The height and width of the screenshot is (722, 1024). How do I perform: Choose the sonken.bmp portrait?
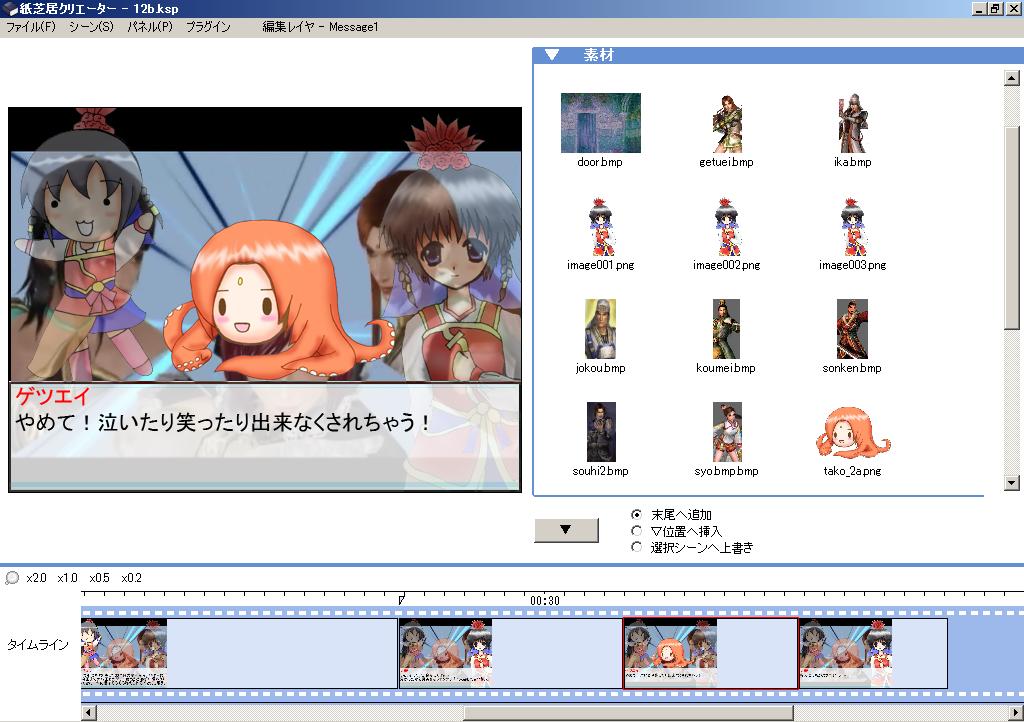[852, 329]
